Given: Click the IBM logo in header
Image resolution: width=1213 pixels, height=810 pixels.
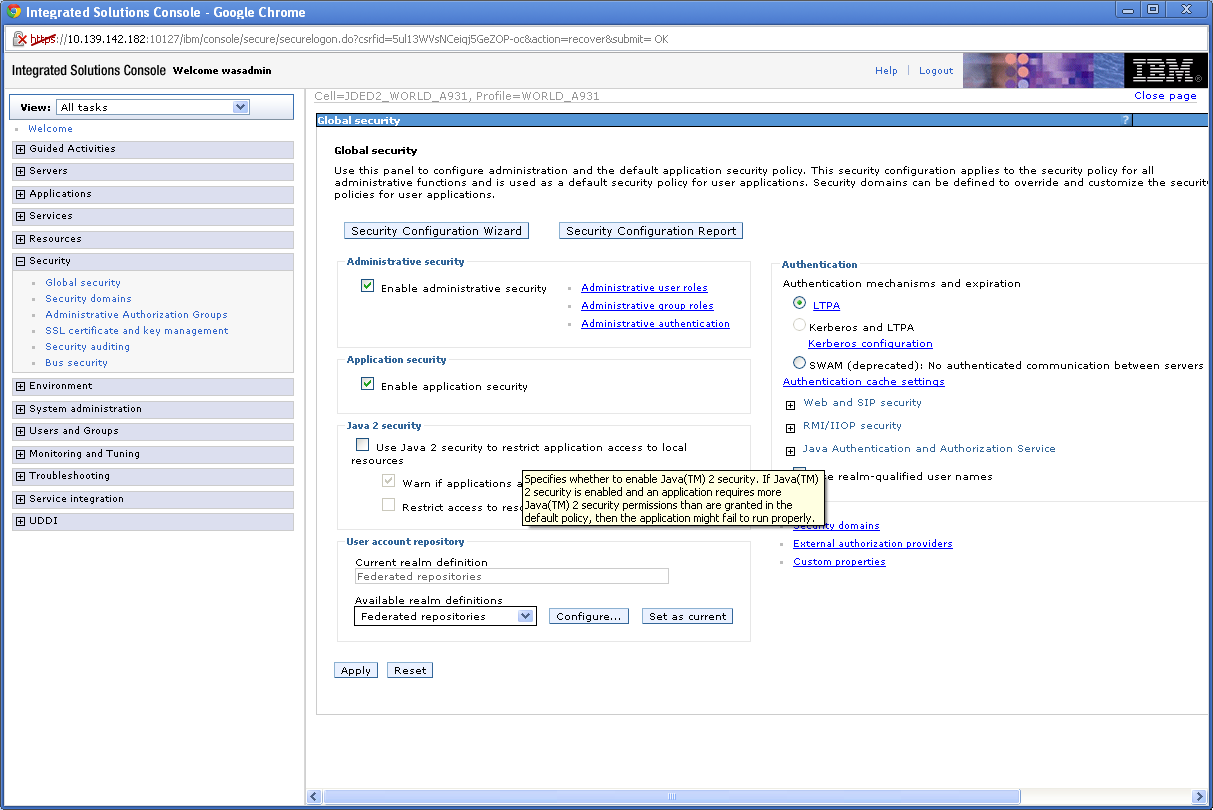Looking at the screenshot, I should pos(1164,71).
